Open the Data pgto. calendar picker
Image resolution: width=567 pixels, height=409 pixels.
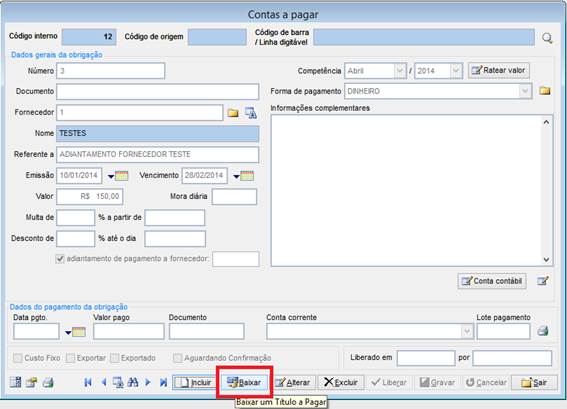pyautogui.click(x=75, y=332)
